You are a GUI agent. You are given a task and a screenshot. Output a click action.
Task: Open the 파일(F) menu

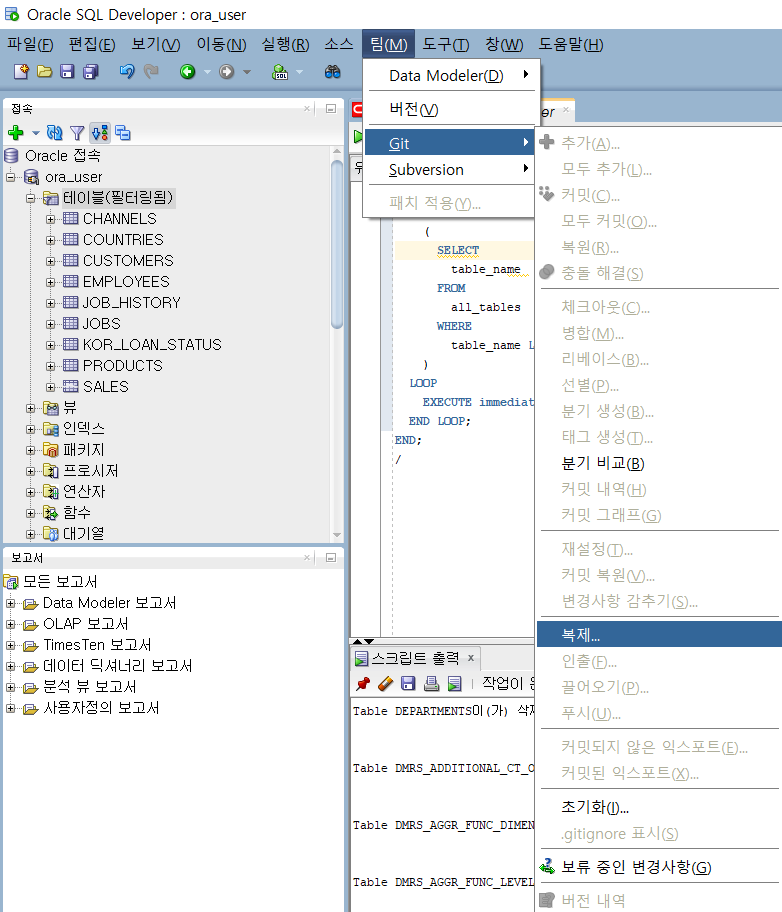tap(30, 44)
